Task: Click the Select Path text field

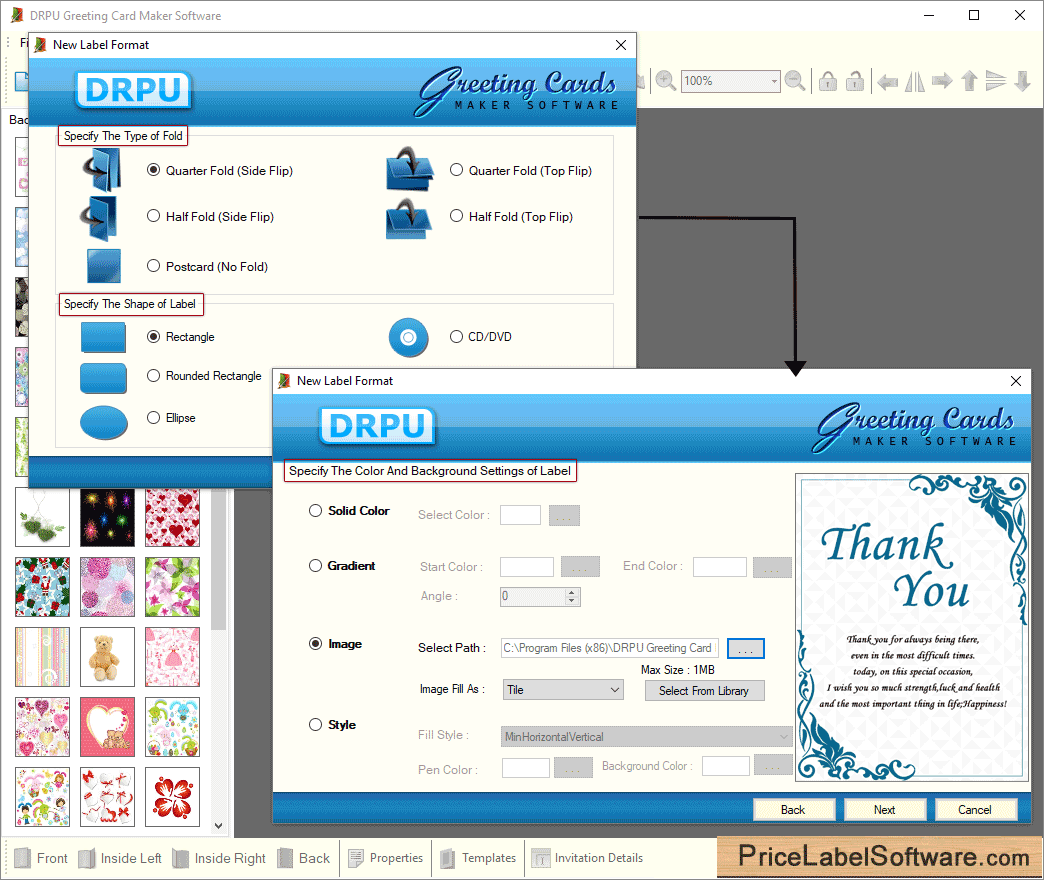Action: point(609,648)
